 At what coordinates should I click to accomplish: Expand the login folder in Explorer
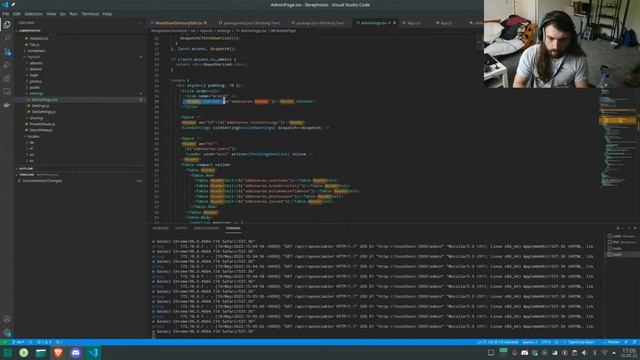point(34,75)
